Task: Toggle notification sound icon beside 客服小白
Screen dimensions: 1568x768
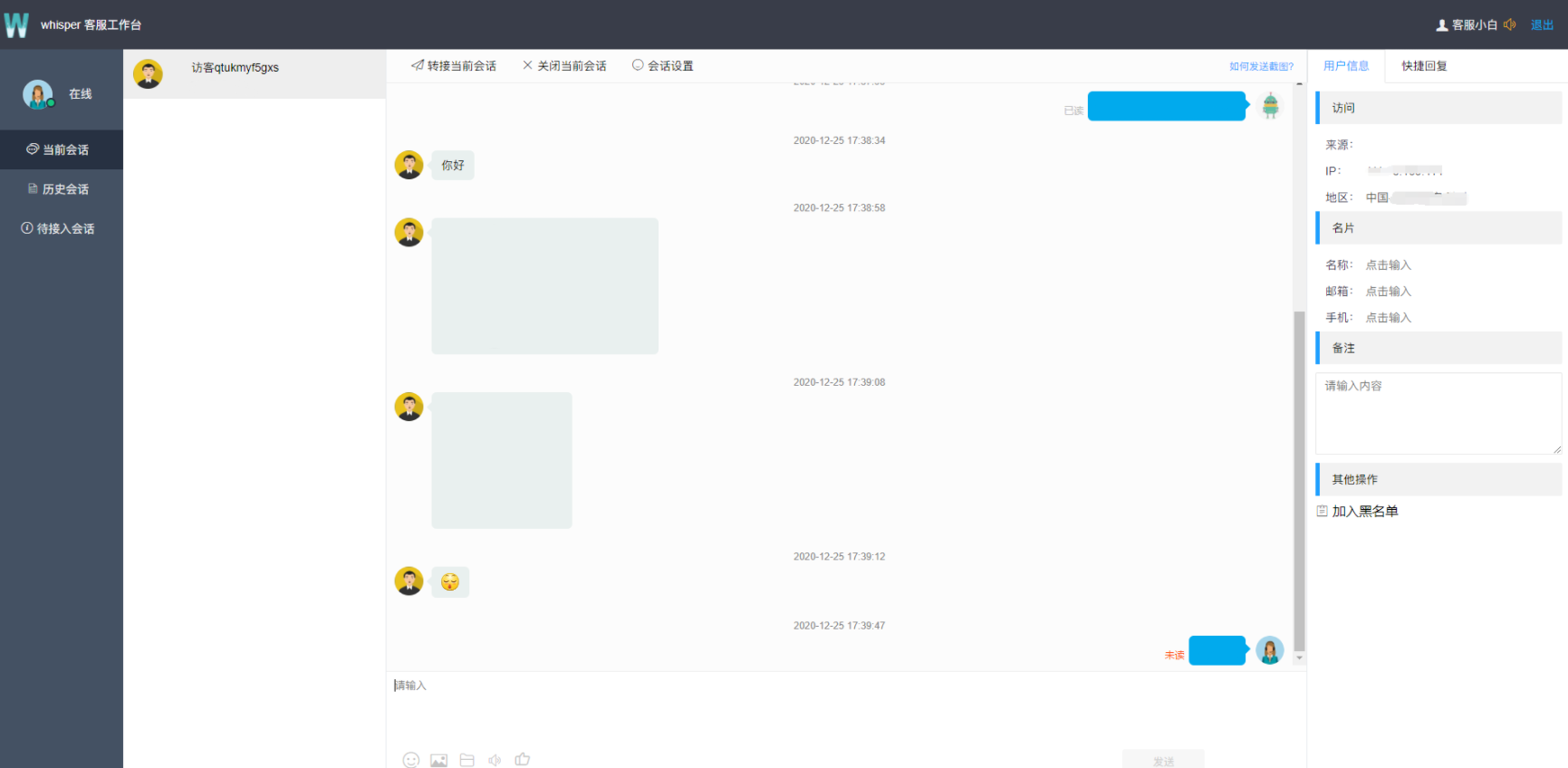Action: [1509, 24]
